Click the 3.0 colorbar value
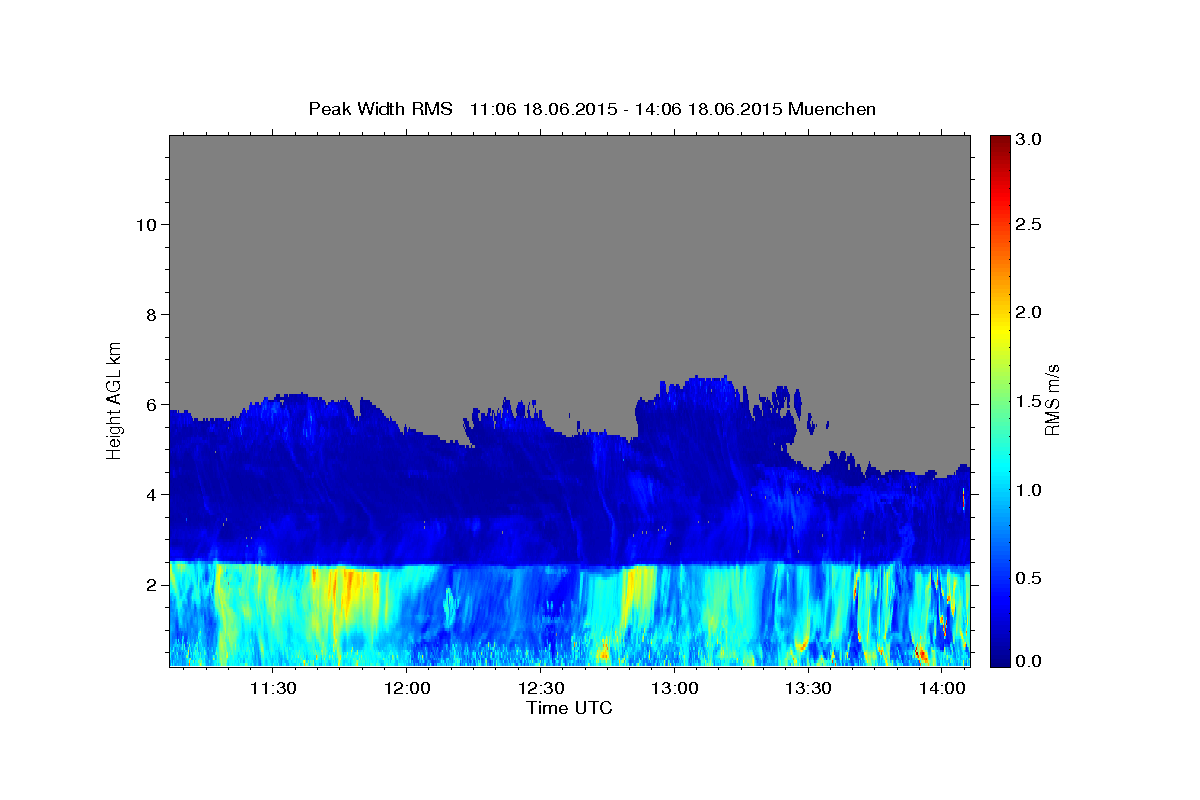This screenshot has height=800, width=1200. point(1029,140)
